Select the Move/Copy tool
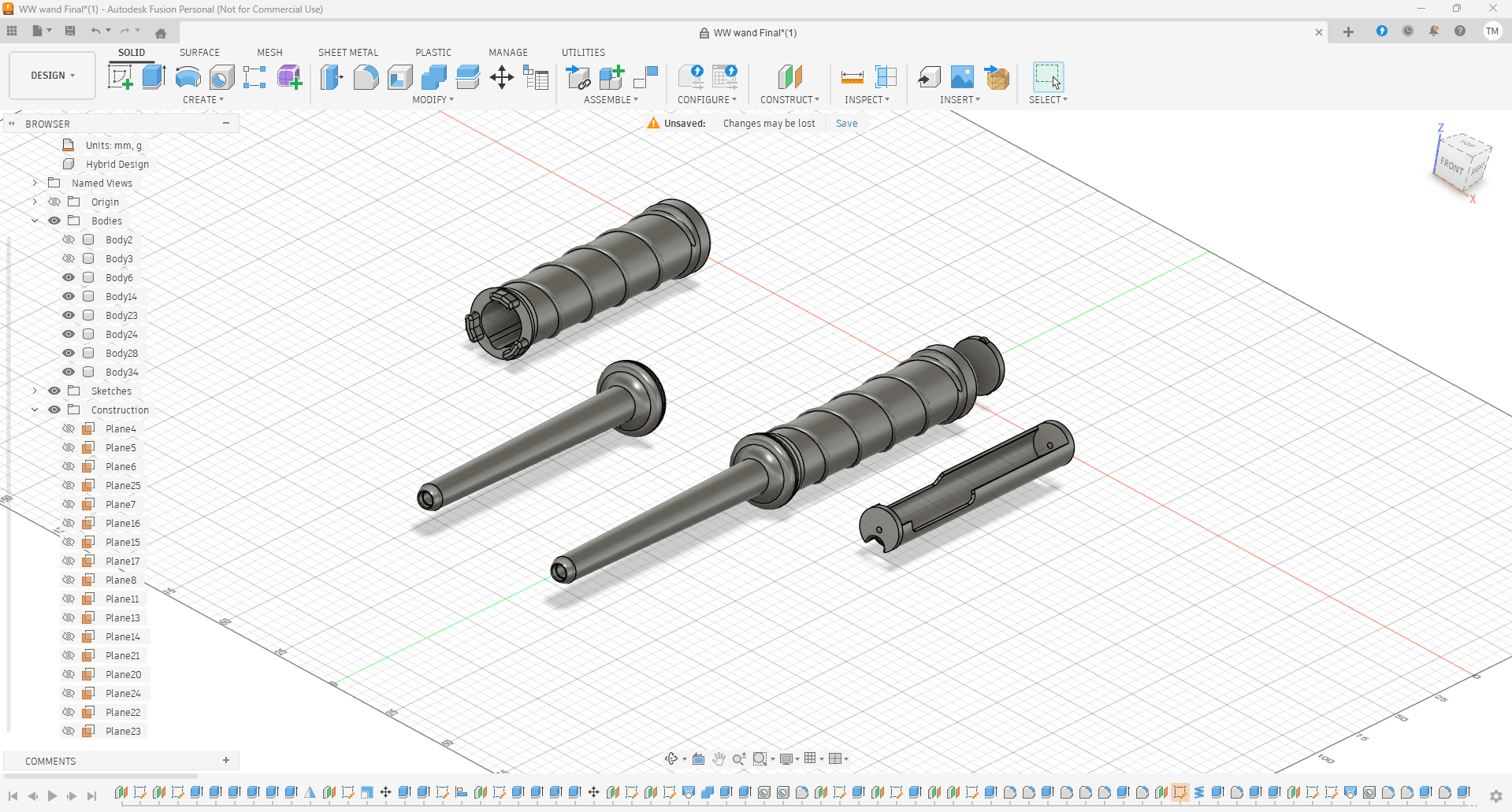The height and width of the screenshot is (812, 1512). tap(501, 77)
